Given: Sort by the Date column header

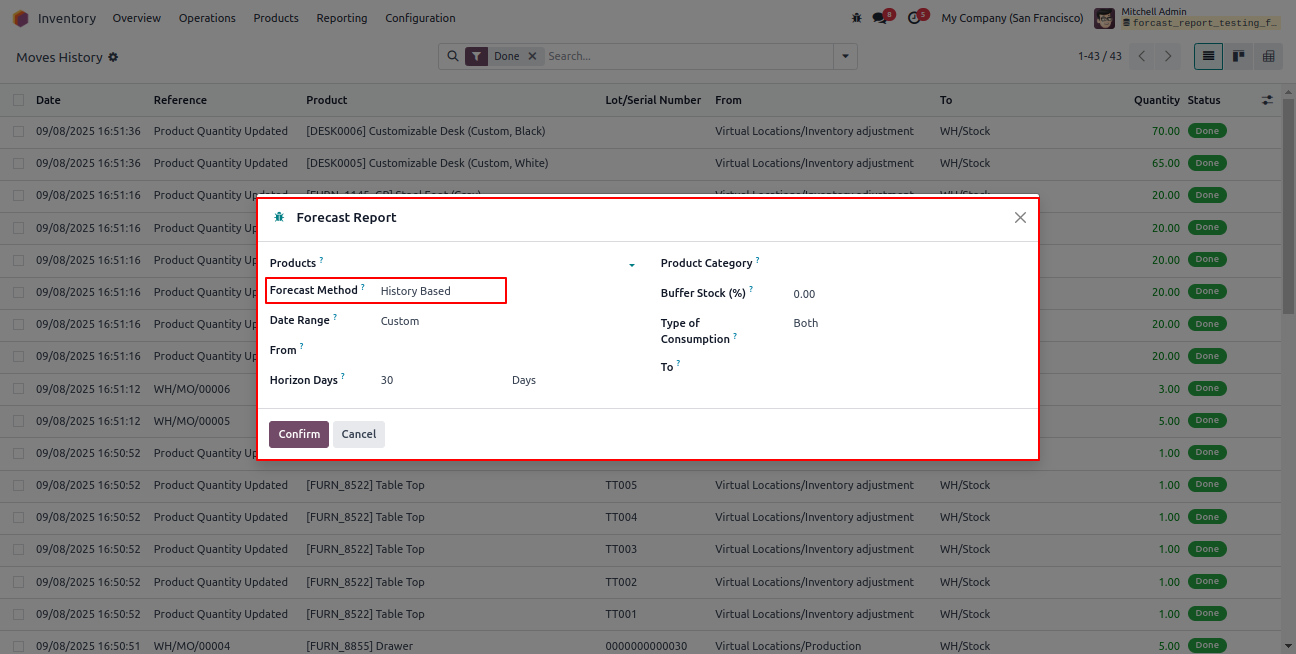Looking at the screenshot, I should [48, 100].
